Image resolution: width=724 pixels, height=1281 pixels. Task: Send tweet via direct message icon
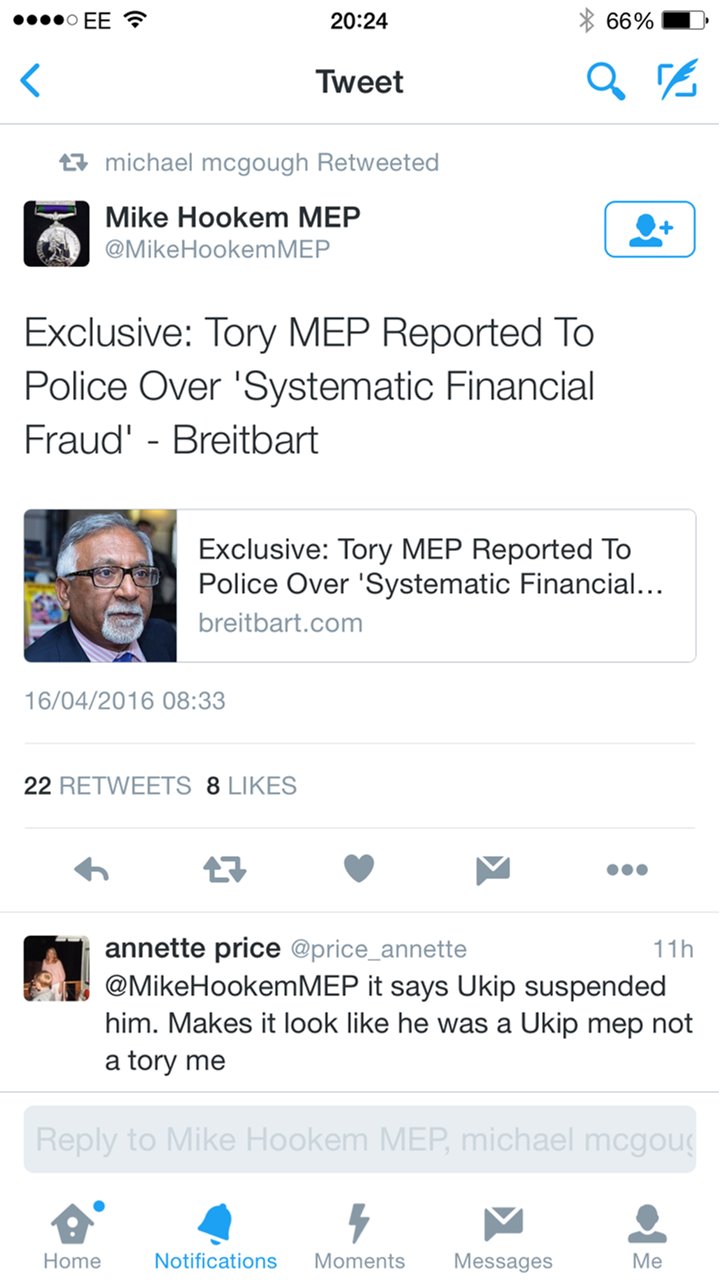[493, 870]
